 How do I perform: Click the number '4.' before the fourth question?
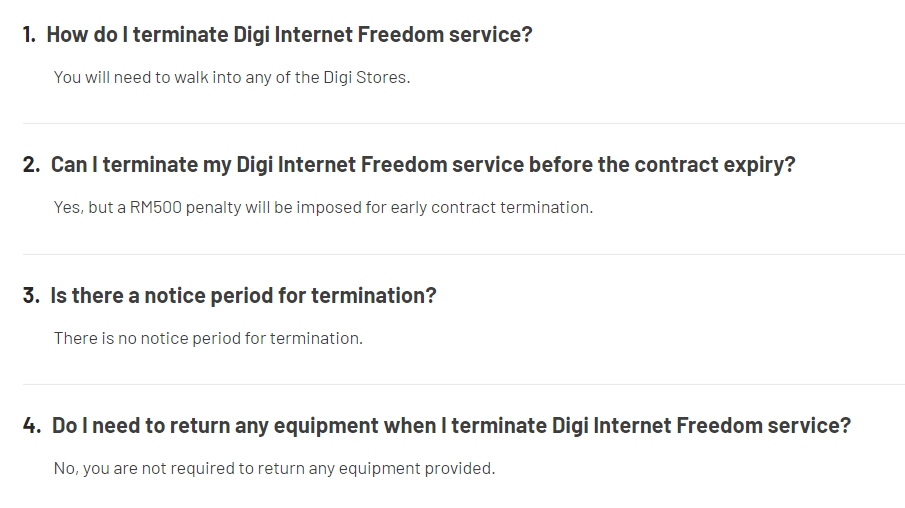click(32, 426)
